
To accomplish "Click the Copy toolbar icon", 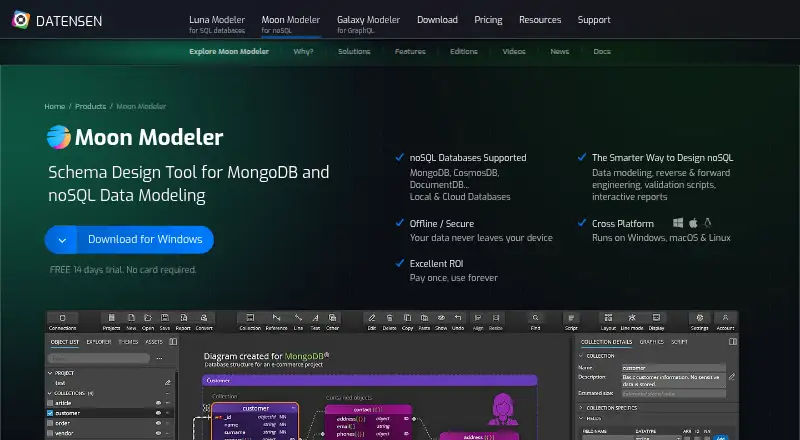I will (x=407, y=317).
